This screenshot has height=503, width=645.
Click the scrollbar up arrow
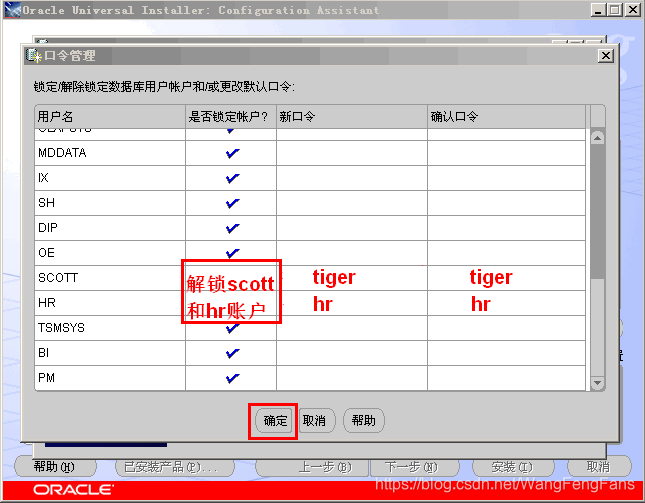coord(597,138)
